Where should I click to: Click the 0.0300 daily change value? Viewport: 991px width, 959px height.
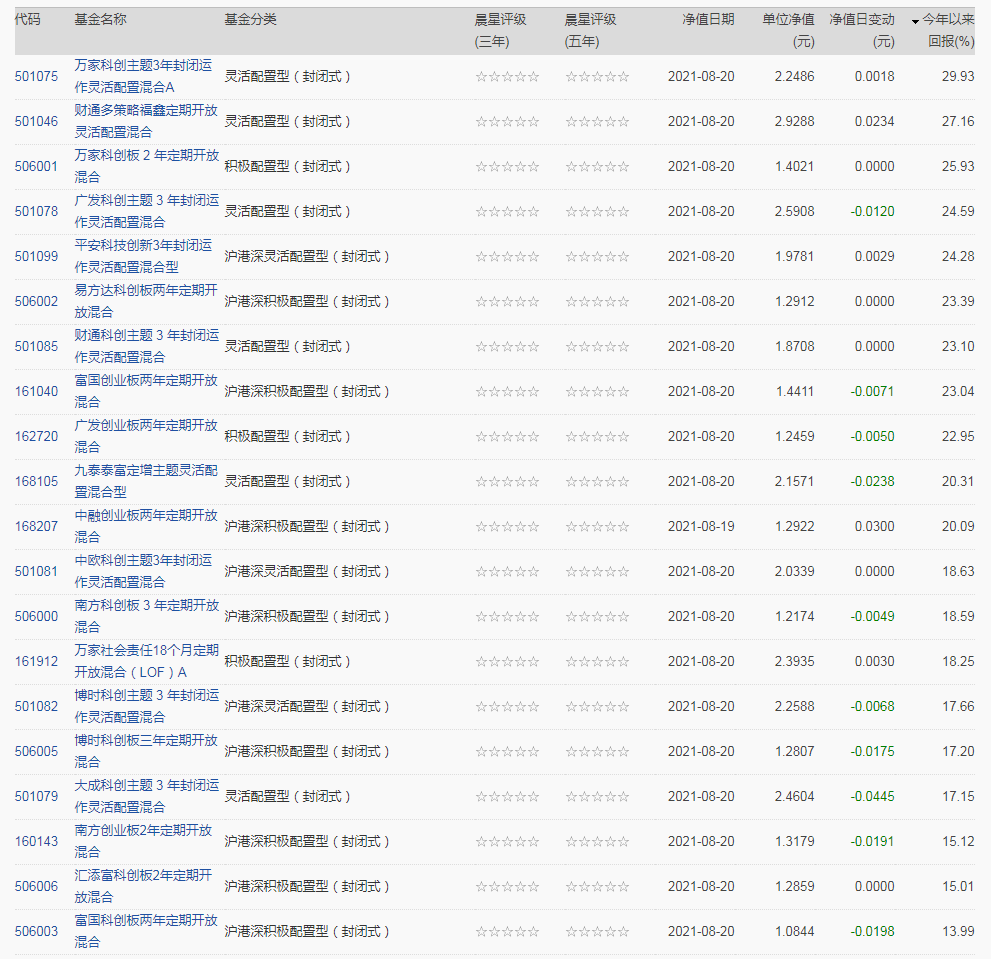(x=875, y=526)
